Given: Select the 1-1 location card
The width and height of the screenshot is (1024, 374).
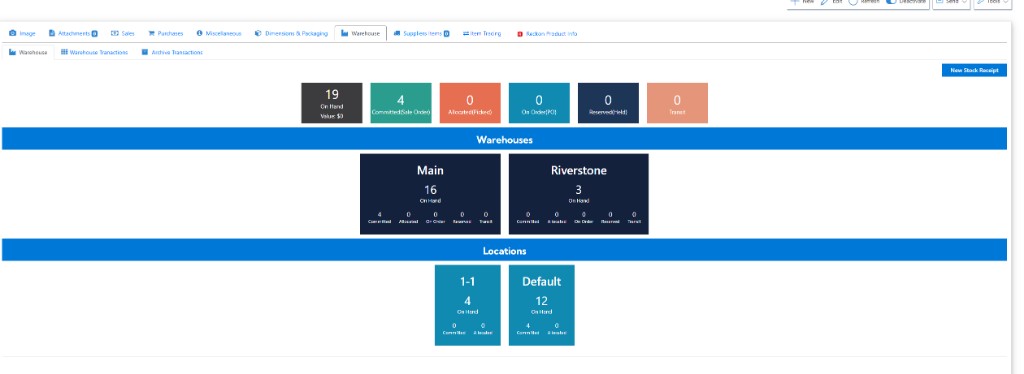Looking at the screenshot, I should 468,305.
